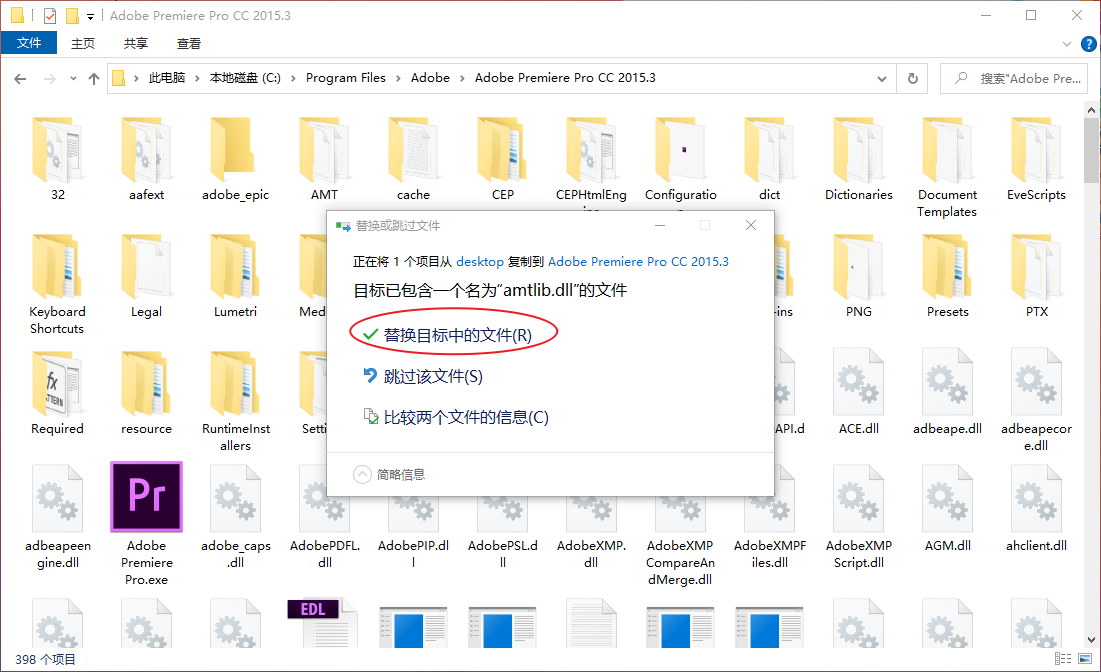Open the resource folder

pyautogui.click(x=146, y=384)
